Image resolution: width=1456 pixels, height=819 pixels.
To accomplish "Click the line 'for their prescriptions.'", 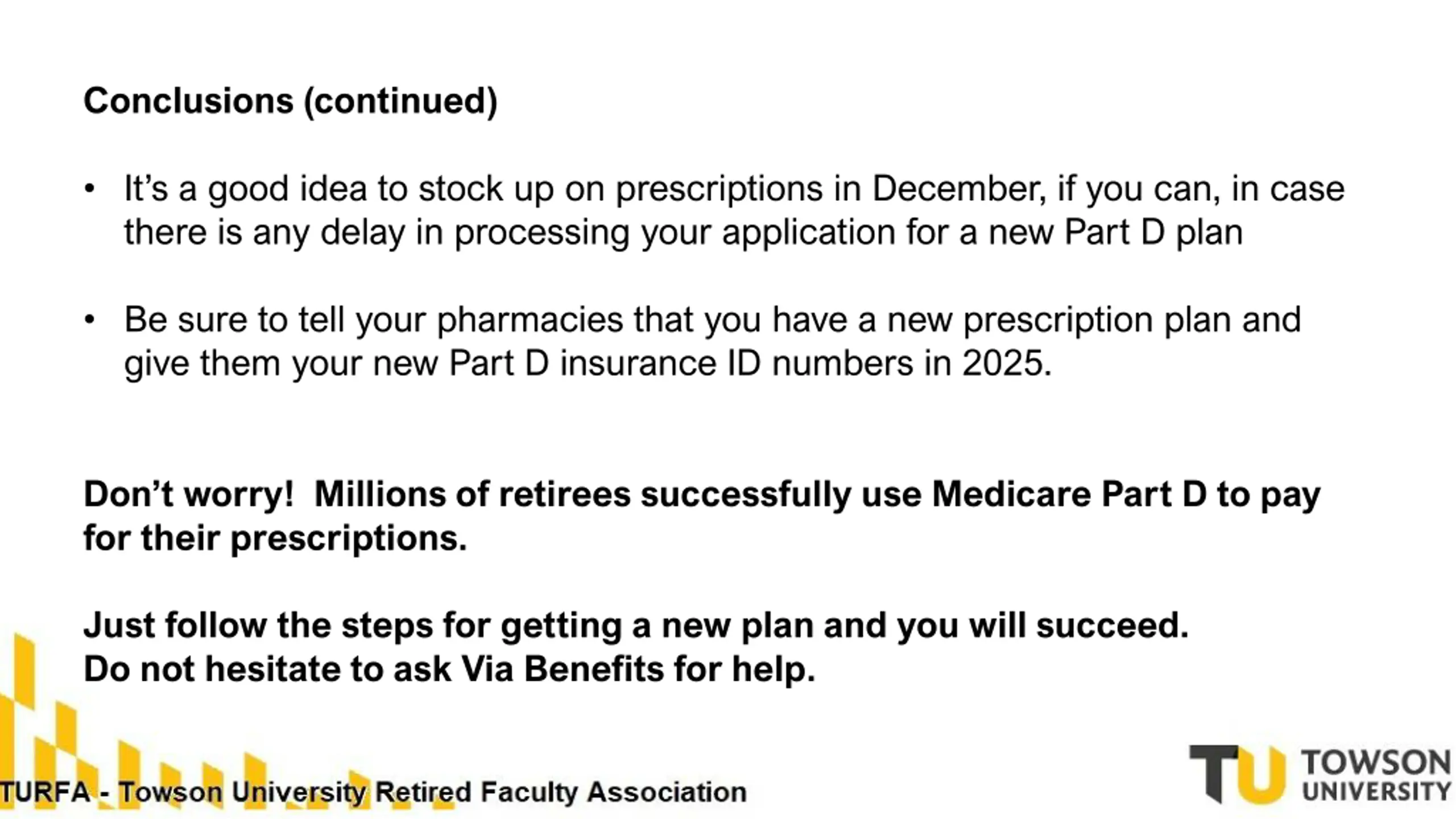I will click(x=275, y=538).
